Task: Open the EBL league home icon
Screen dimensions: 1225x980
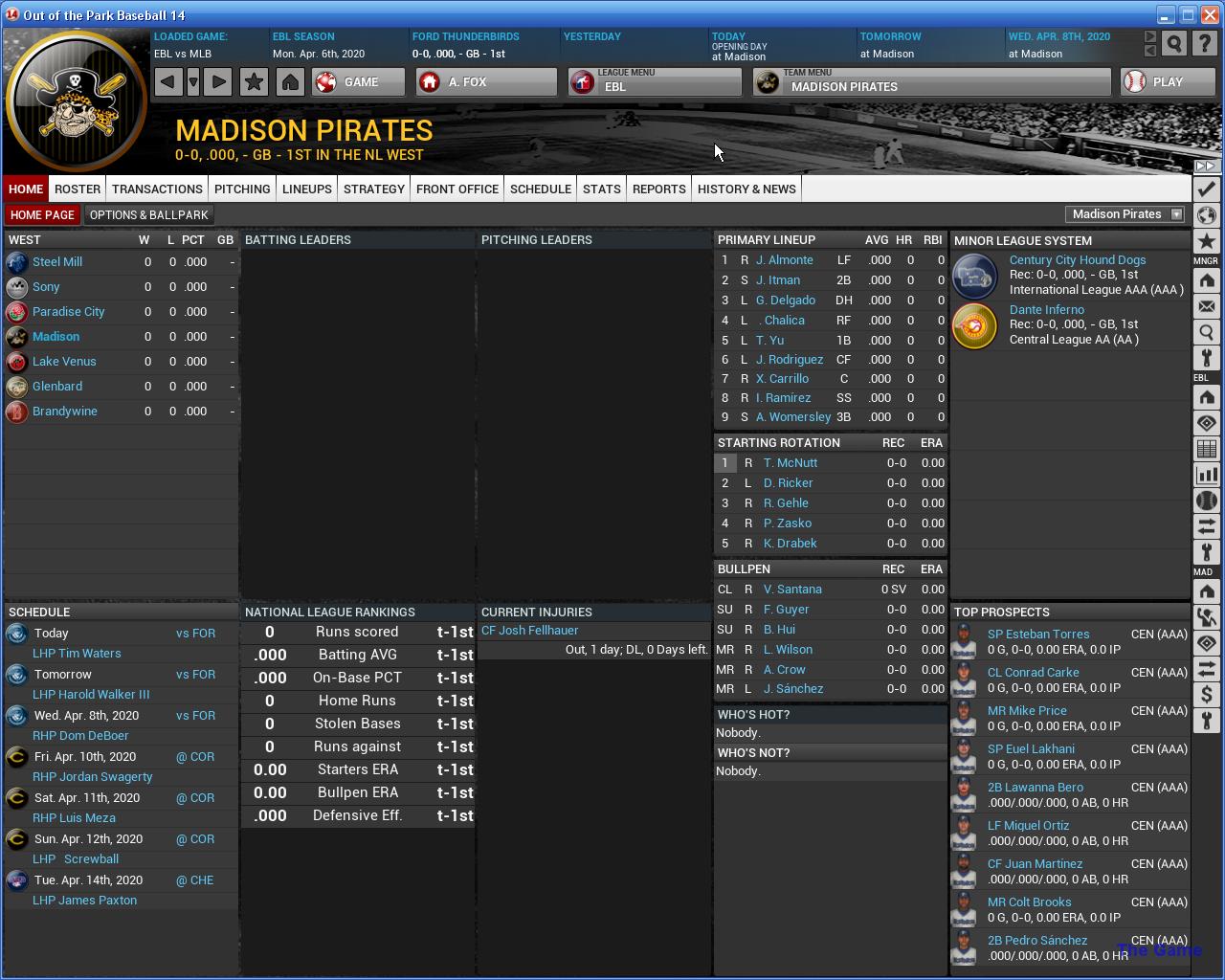Action: (x=1206, y=397)
